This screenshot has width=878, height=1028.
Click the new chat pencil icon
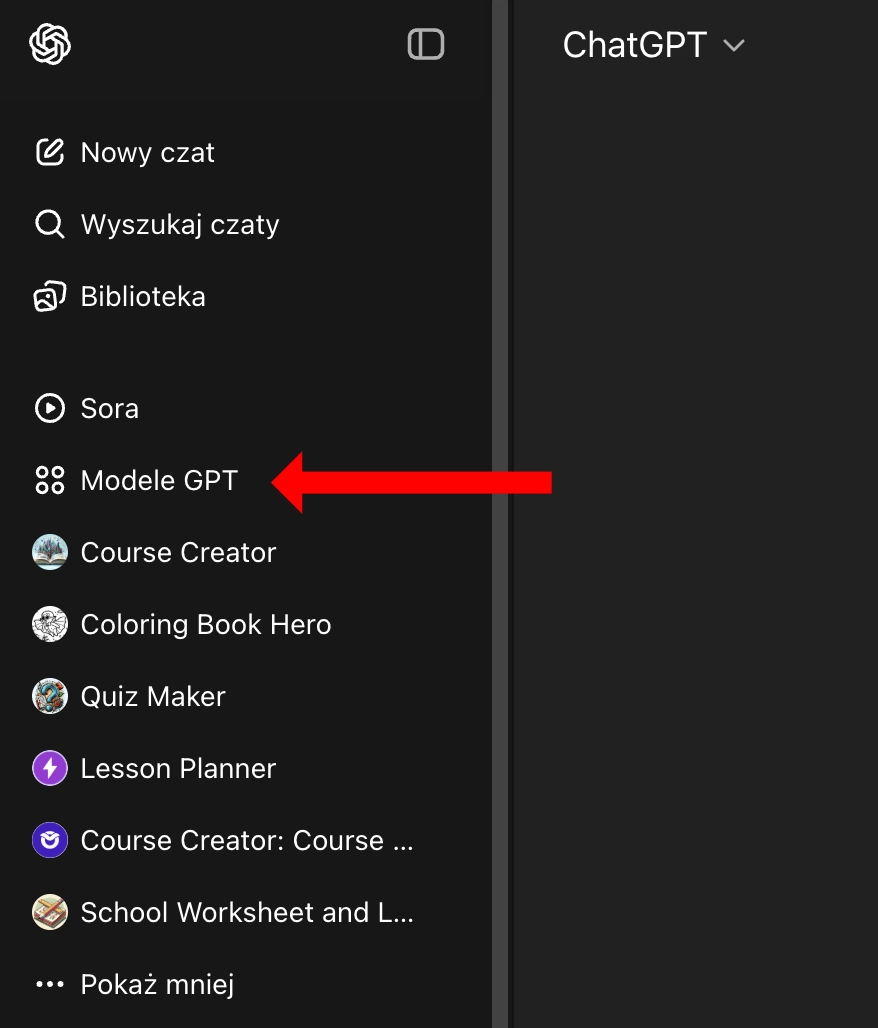coord(50,152)
